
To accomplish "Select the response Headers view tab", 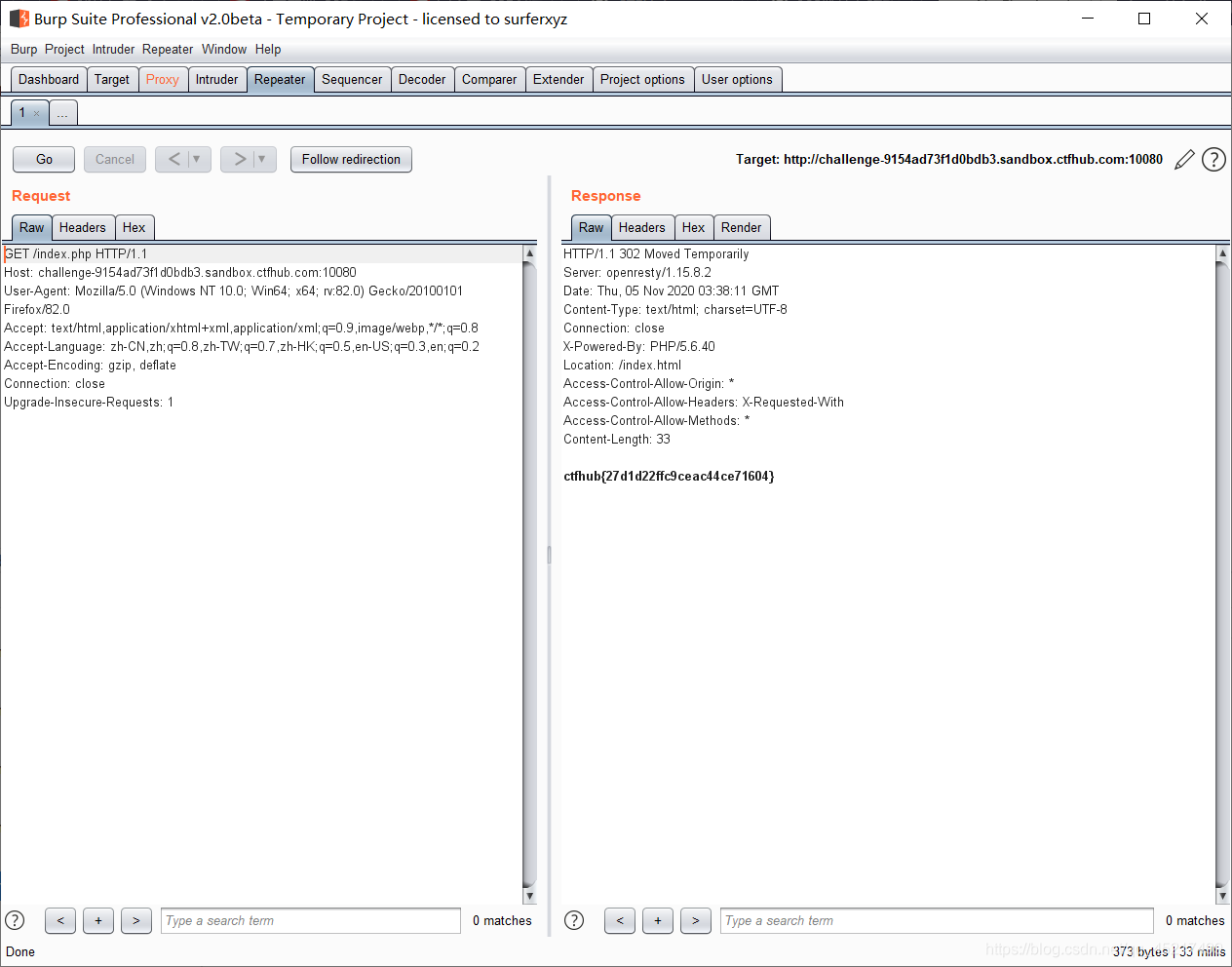I will coord(642,228).
